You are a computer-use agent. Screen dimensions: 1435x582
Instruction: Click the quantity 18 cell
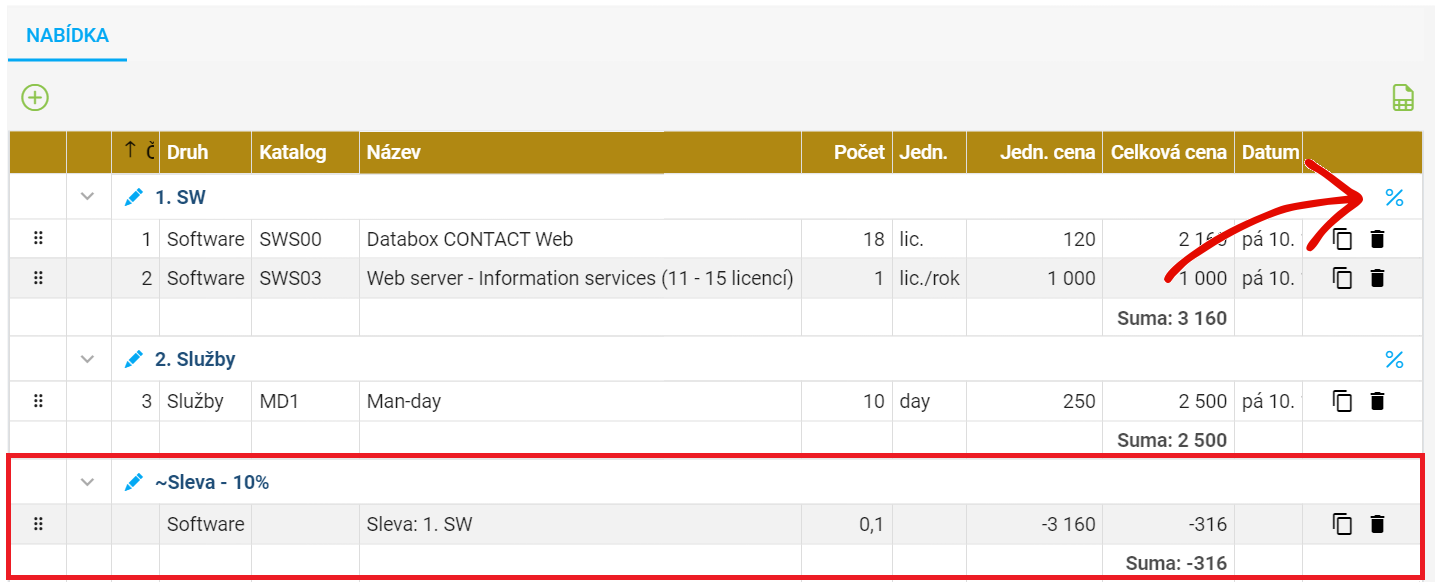847,239
